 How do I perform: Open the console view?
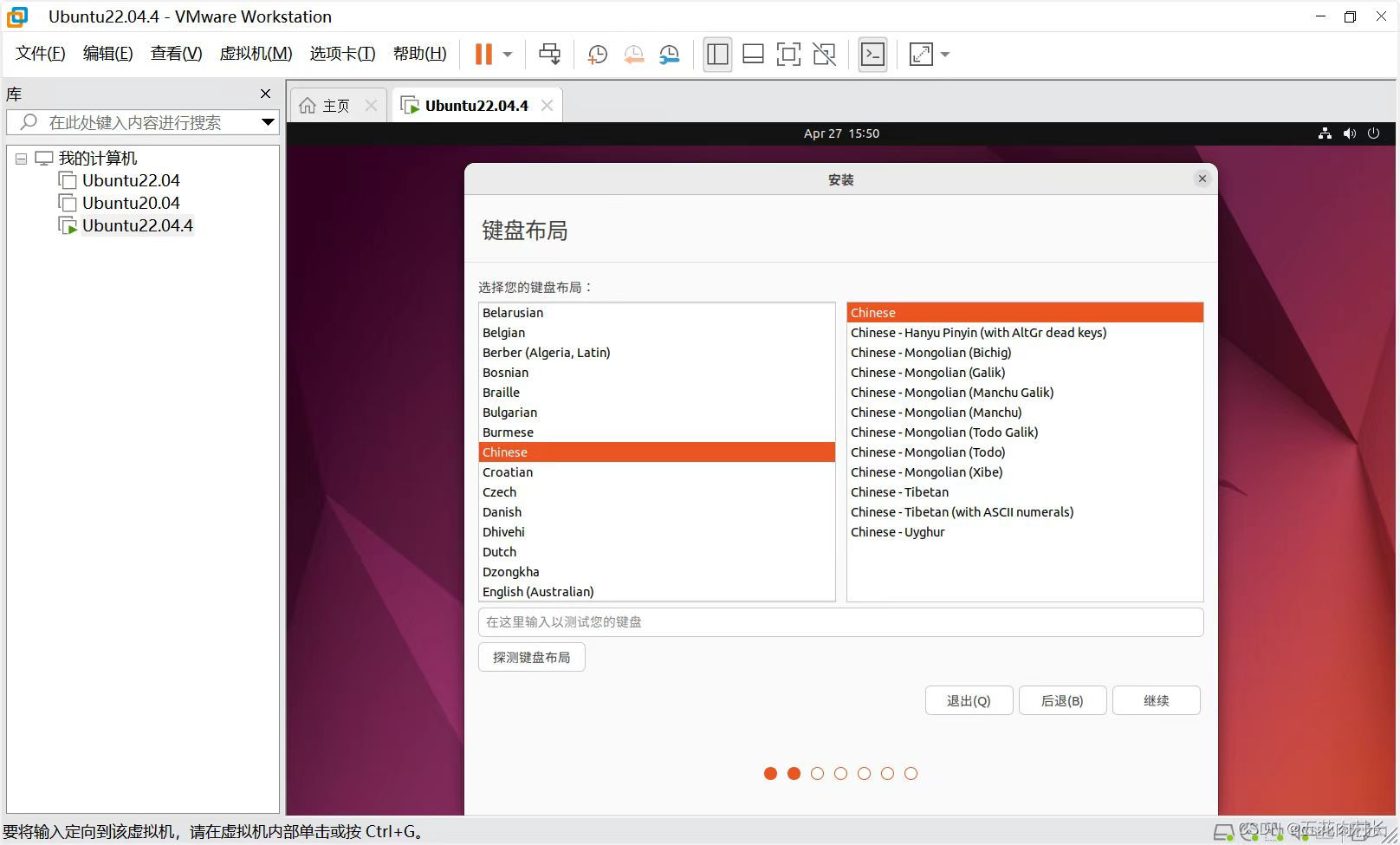coord(872,55)
